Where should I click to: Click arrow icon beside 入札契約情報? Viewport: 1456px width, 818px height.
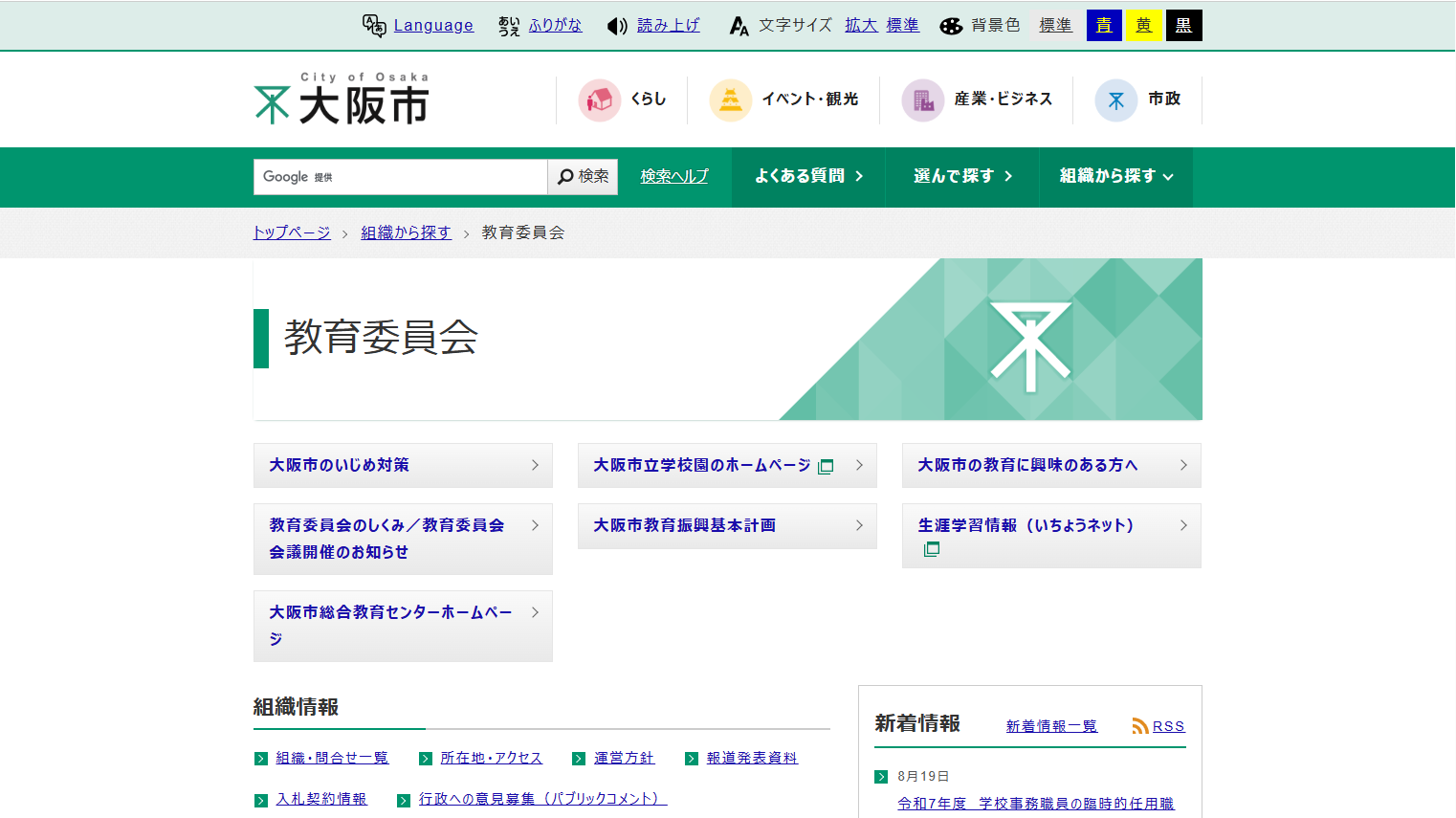coord(261,800)
